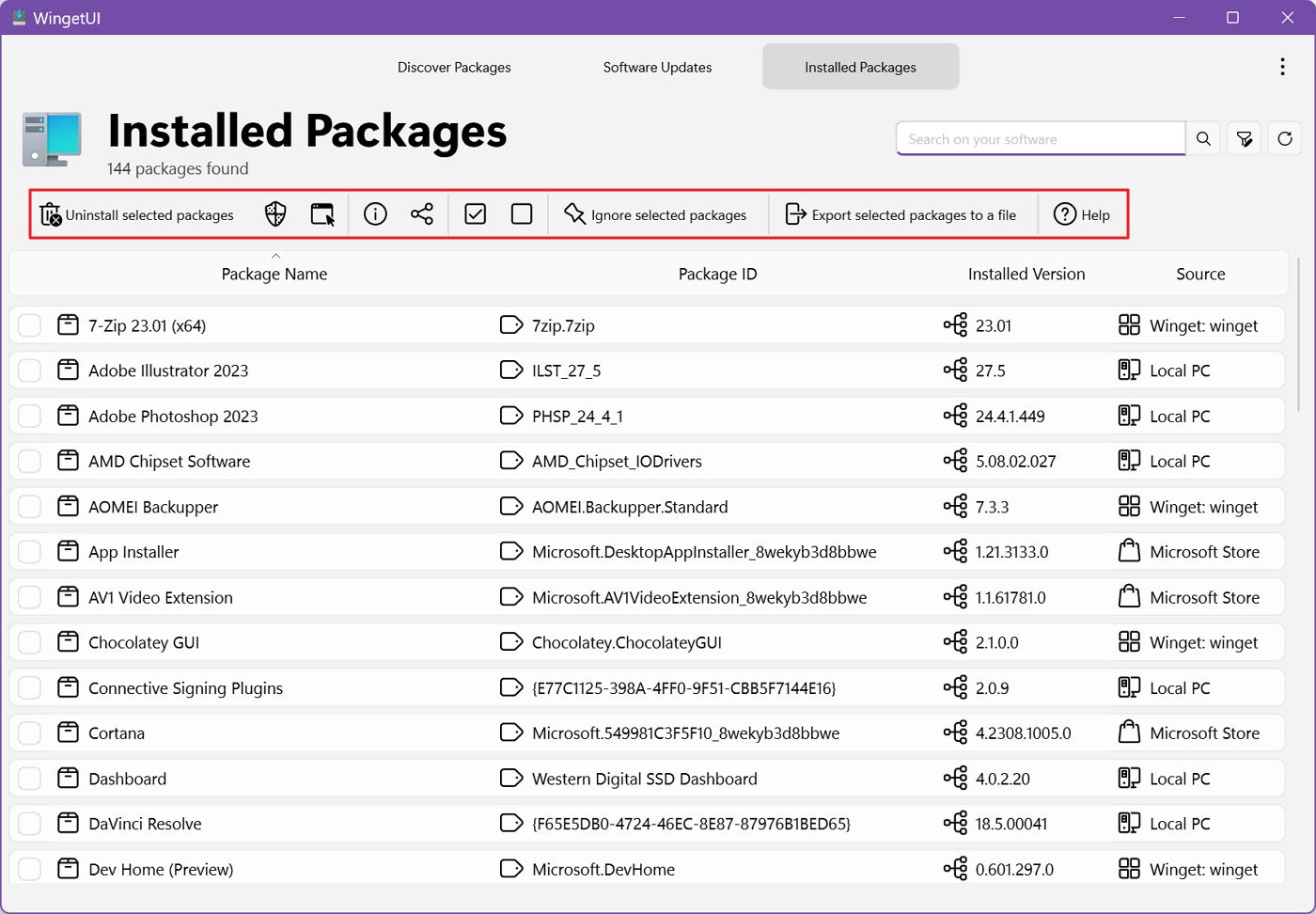Reload packages with refresh icon

coord(1285,139)
